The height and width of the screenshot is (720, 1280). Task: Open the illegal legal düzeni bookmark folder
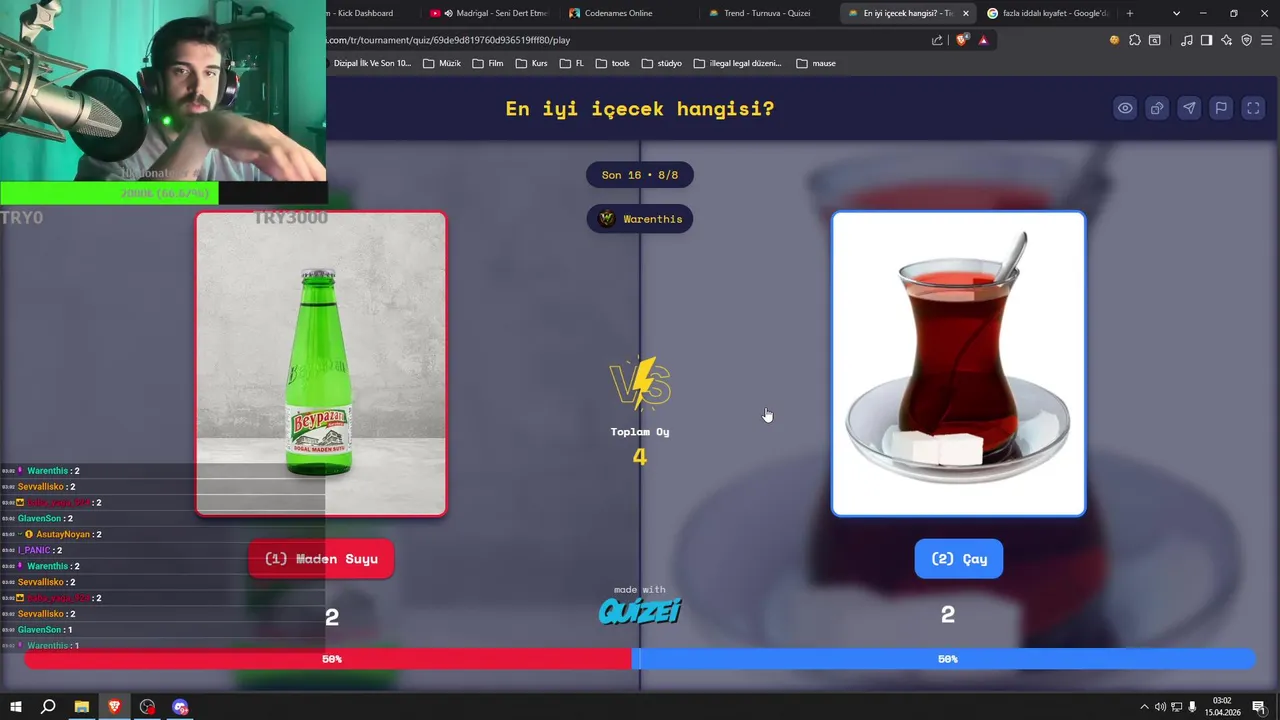tap(737, 63)
